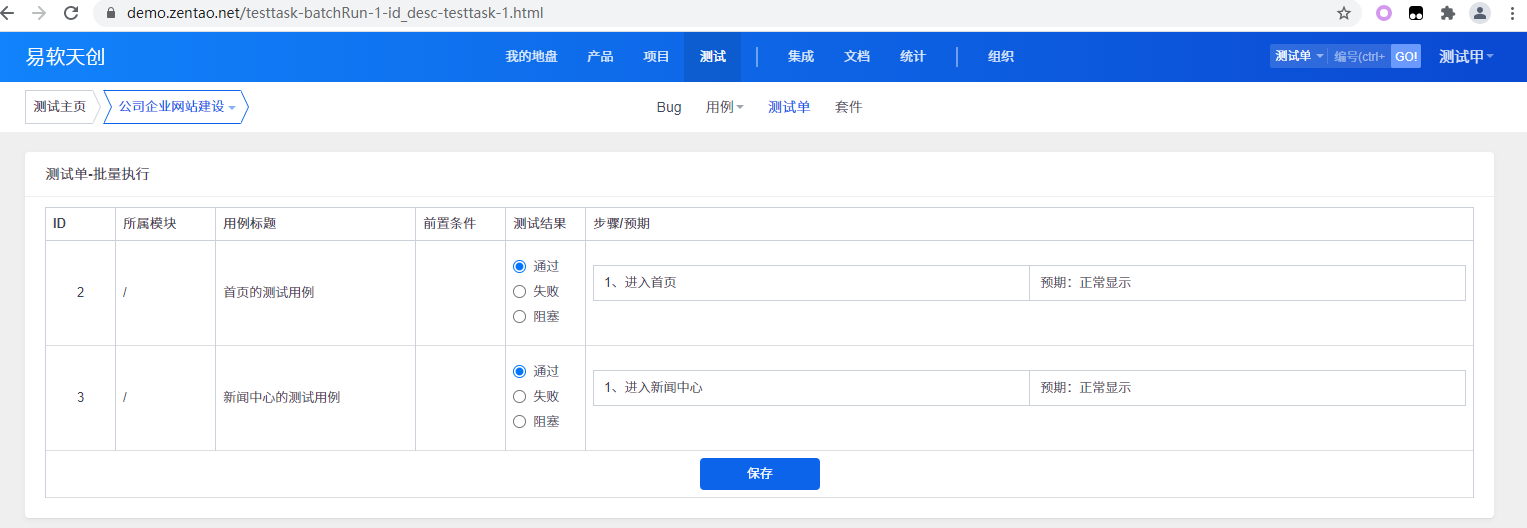Click step text 1、进入首页
The height and width of the screenshot is (528, 1527).
[x=640, y=283]
